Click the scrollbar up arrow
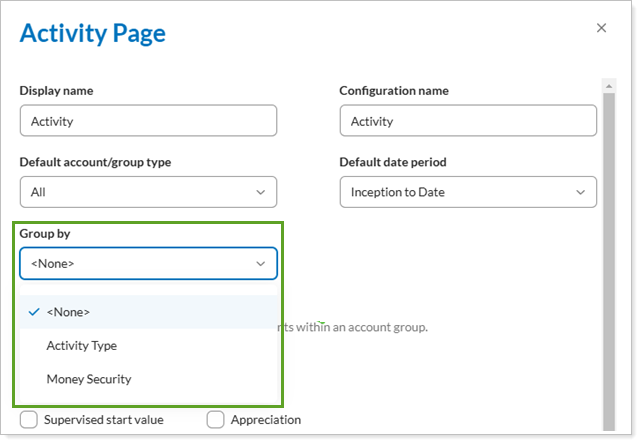This screenshot has height=444, width=641. pos(608,87)
